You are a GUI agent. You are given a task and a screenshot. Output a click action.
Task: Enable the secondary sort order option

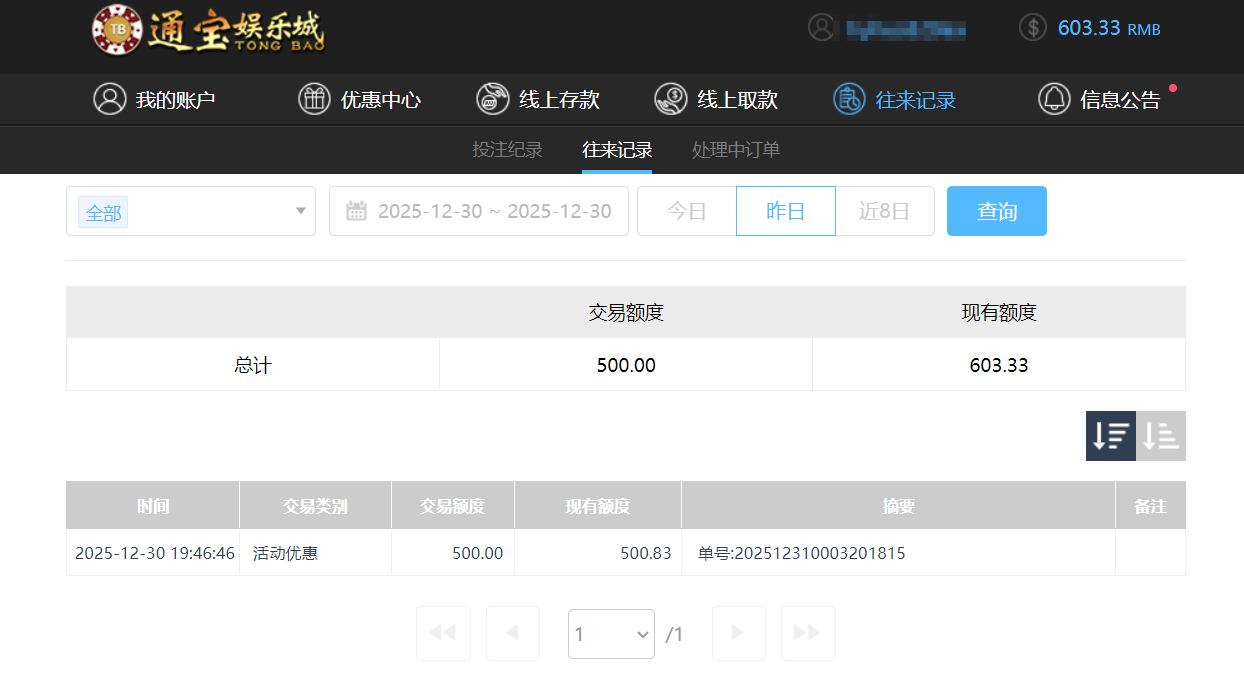click(1161, 436)
